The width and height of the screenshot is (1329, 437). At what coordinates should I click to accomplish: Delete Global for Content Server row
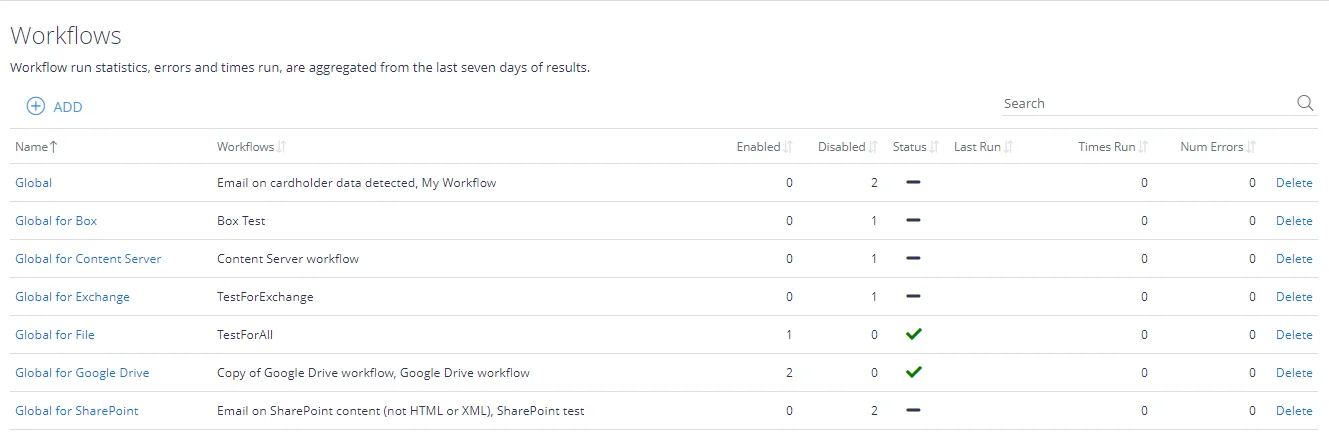1294,259
